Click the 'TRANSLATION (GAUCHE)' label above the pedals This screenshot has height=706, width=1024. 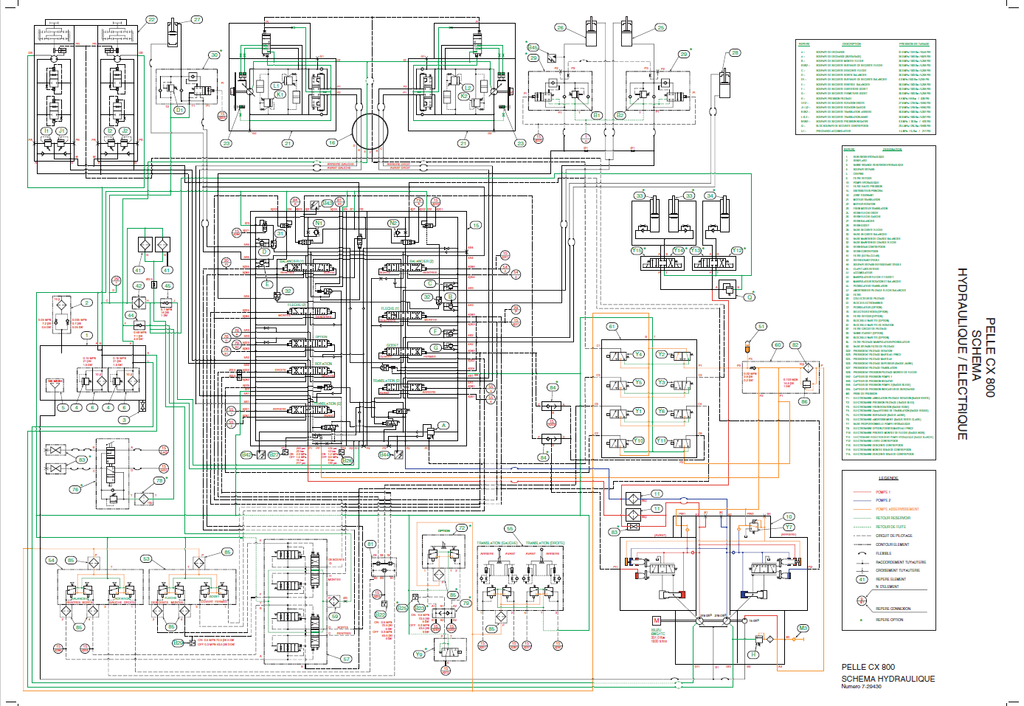[x=498, y=543]
